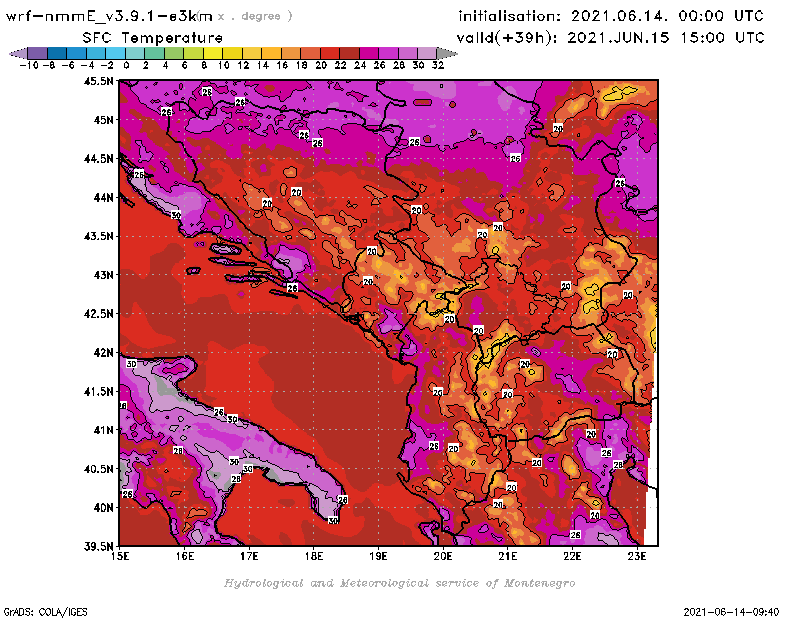This screenshot has height=618, width=800.
Task: Select the '20E' longitude axis label
Action: 443,556
